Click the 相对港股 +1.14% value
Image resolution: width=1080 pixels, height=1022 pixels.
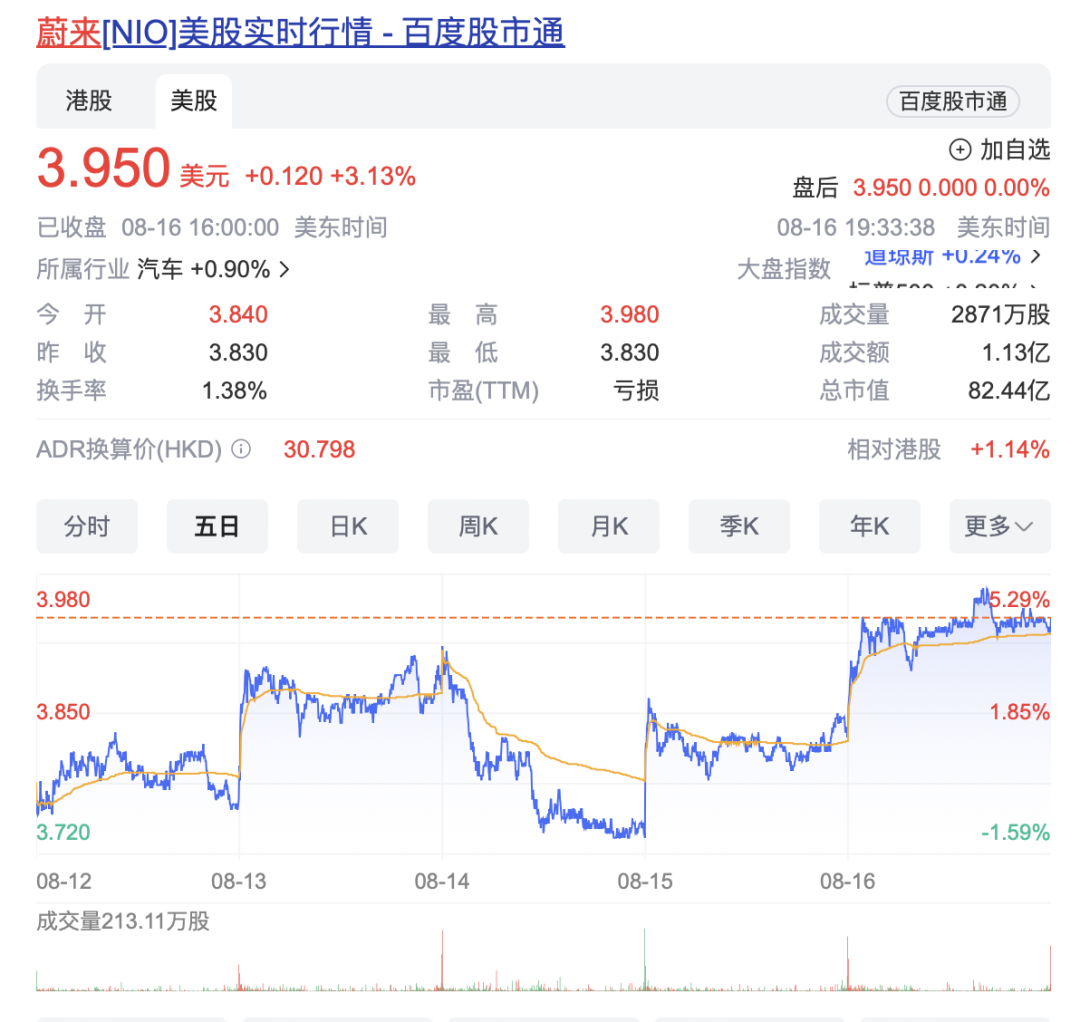(x=1010, y=450)
